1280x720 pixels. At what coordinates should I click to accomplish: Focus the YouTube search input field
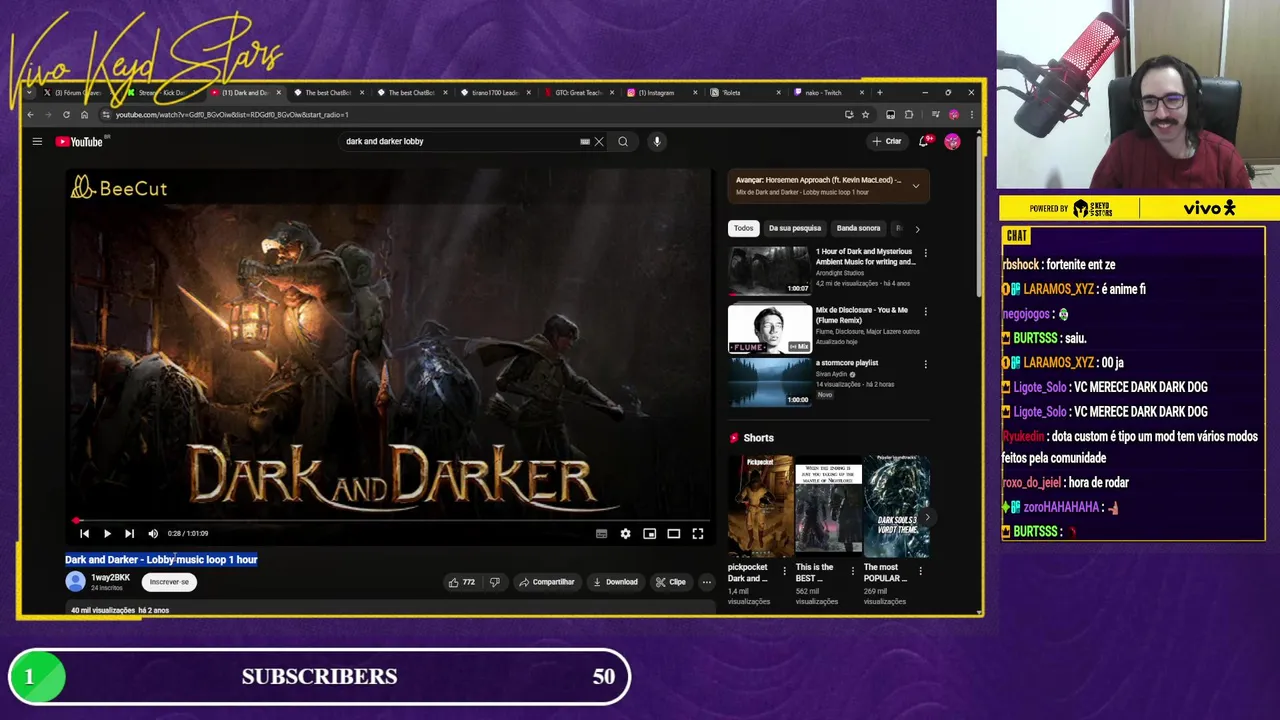[x=459, y=142]
